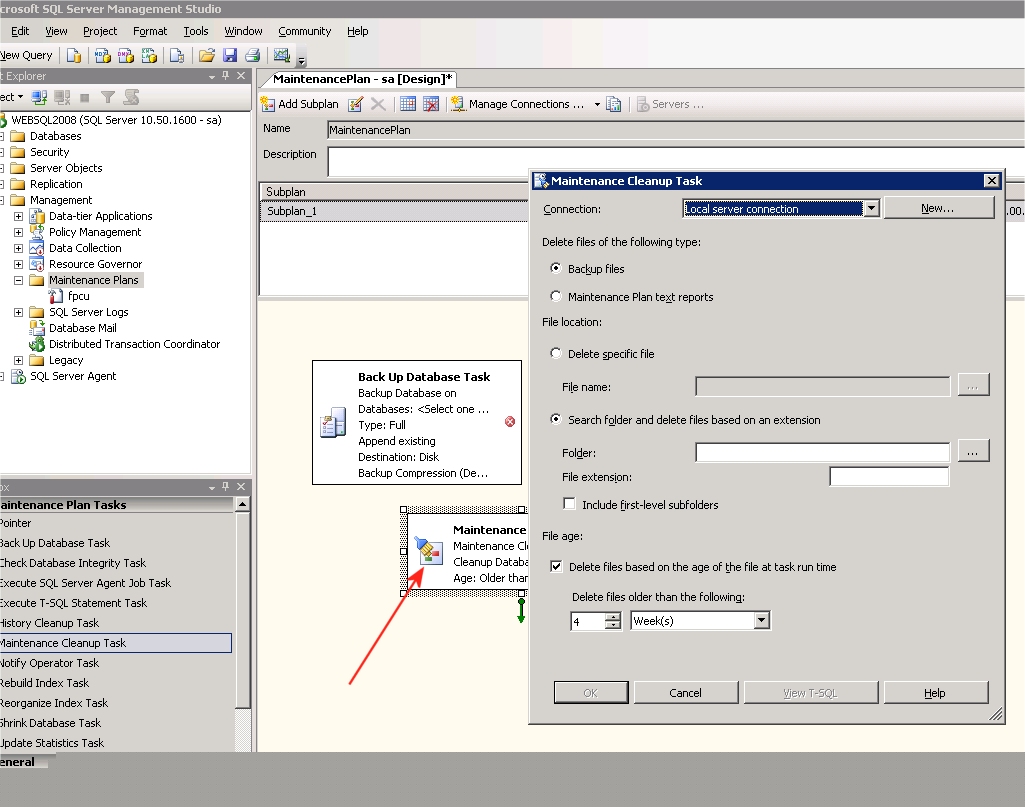Click the Remove Schedule calendar icon

pos(431,104)
